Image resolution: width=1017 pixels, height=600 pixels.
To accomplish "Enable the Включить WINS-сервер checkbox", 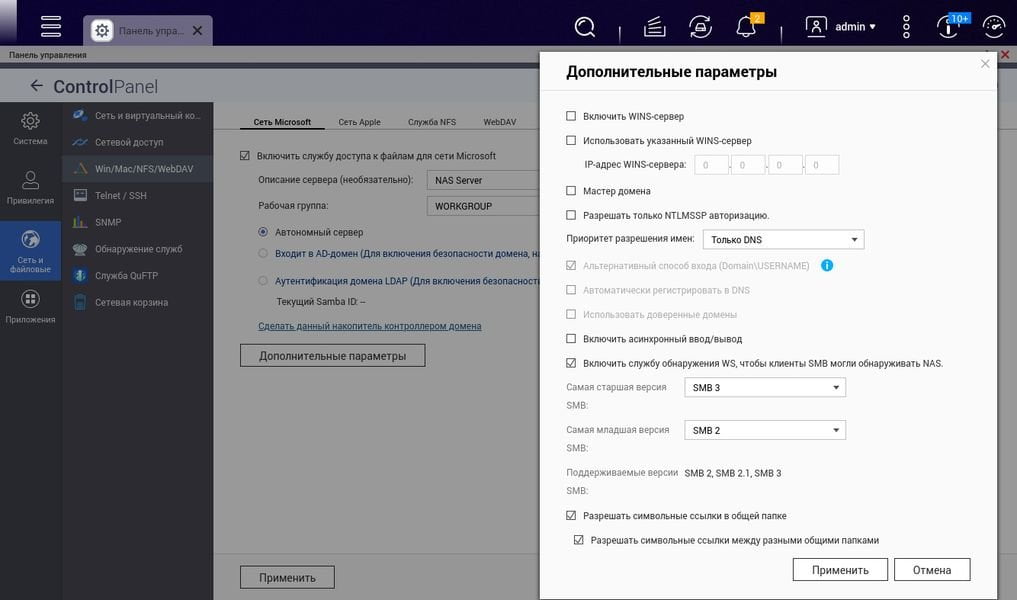I will [x=571, y=116].
